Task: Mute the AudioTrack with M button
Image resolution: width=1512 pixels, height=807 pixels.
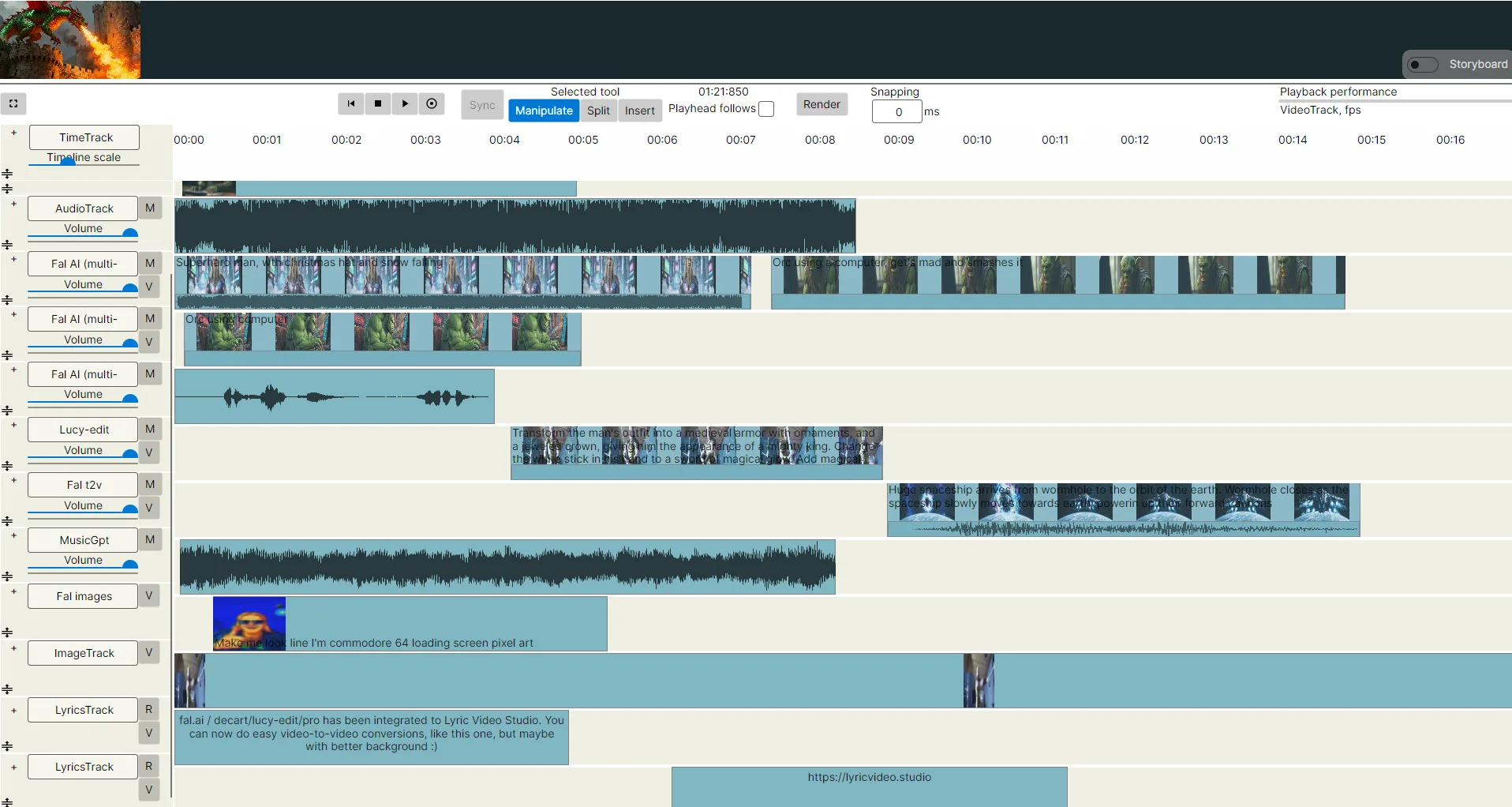Action: (x=150, y=208)
